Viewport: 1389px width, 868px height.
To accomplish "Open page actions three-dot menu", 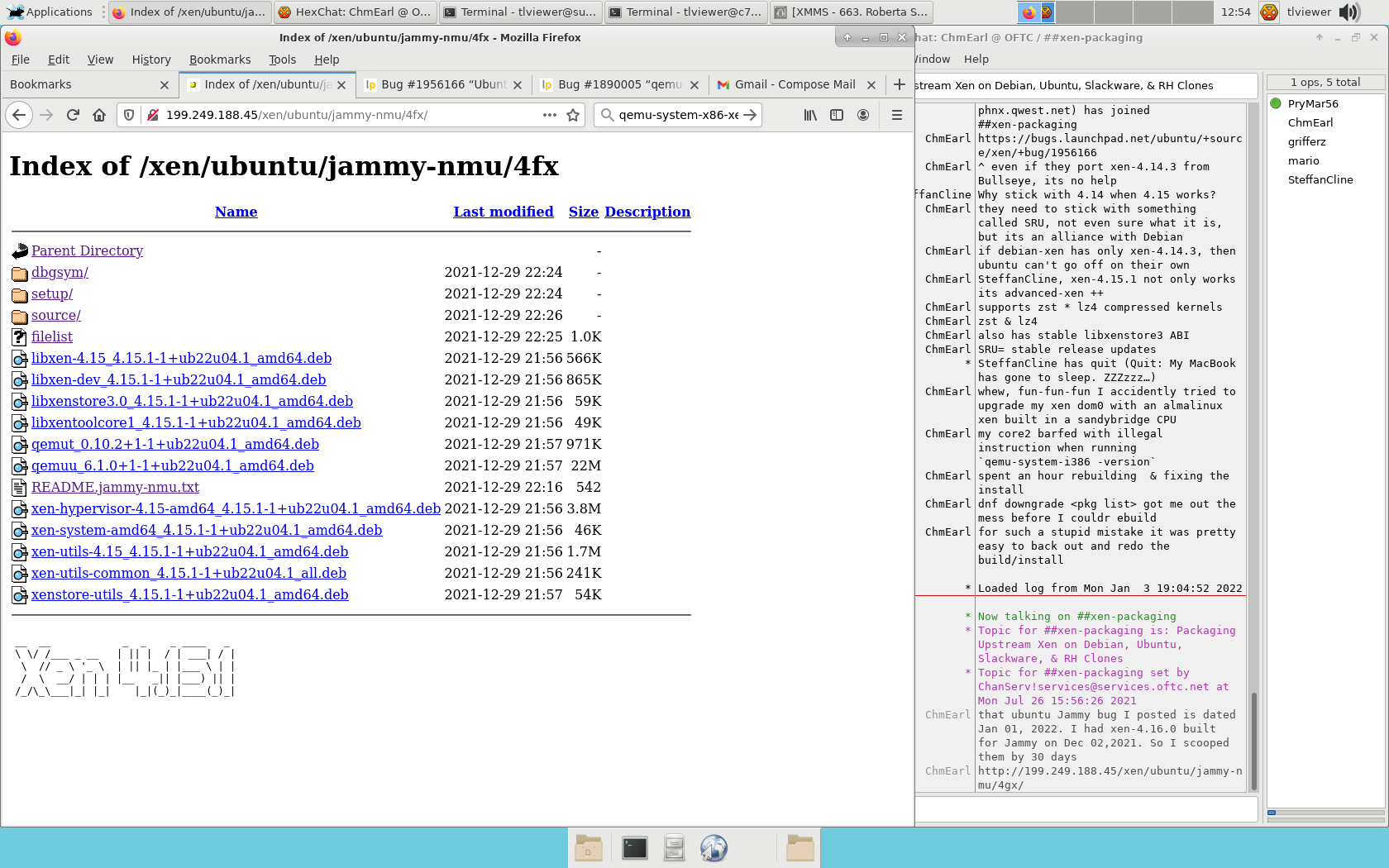I will pyautogui.click(x=550, y=115).
